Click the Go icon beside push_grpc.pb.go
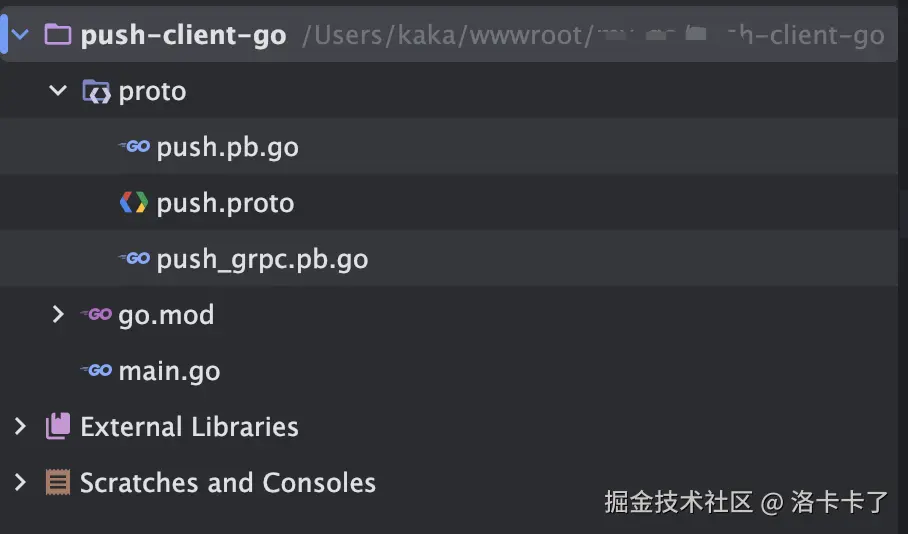 (x=134, y=259)
